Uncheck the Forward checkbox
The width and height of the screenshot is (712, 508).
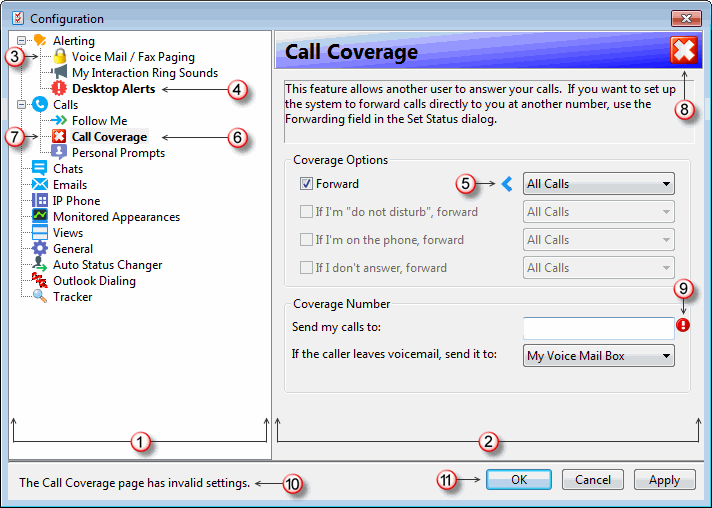(307, 184)
